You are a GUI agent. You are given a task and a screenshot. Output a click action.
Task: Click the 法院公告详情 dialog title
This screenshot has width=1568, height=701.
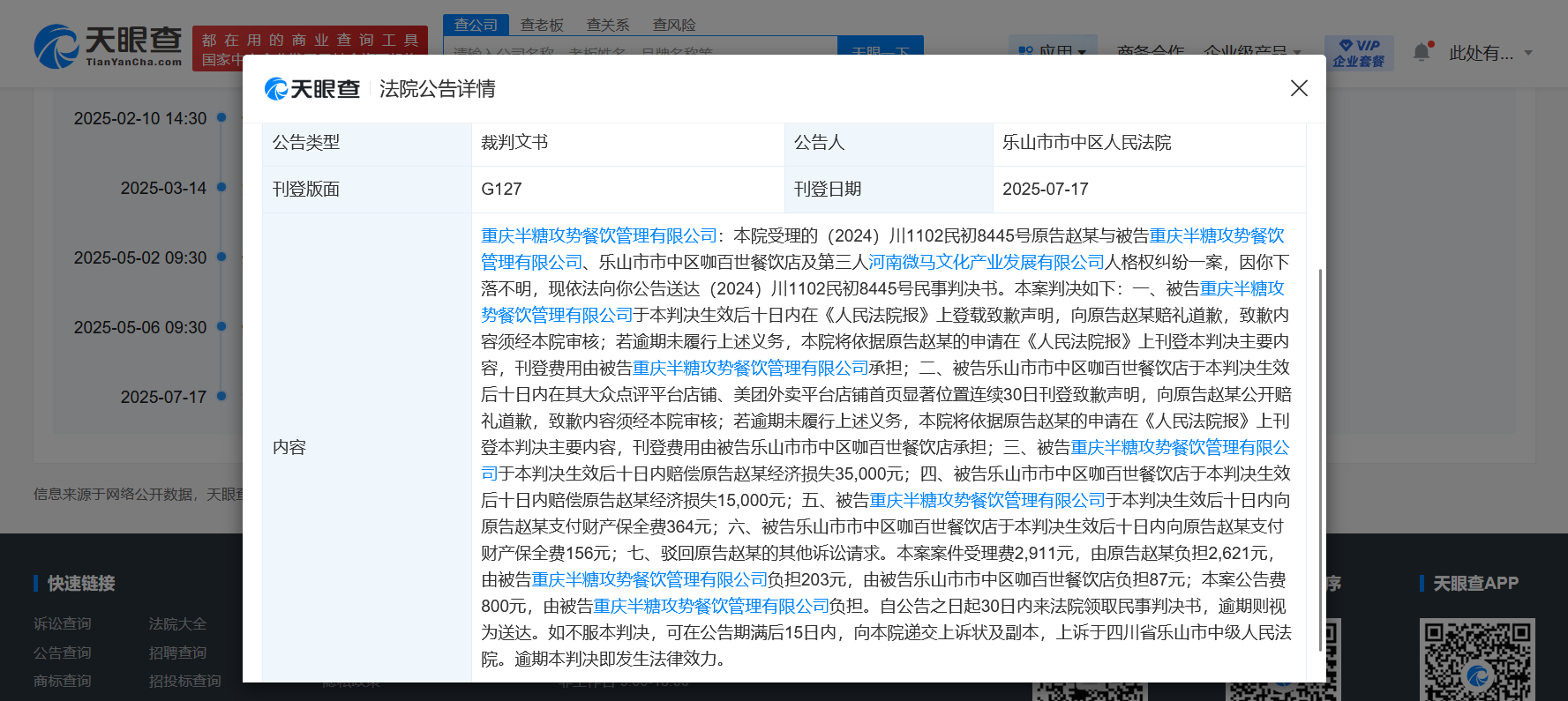point(438,89)
